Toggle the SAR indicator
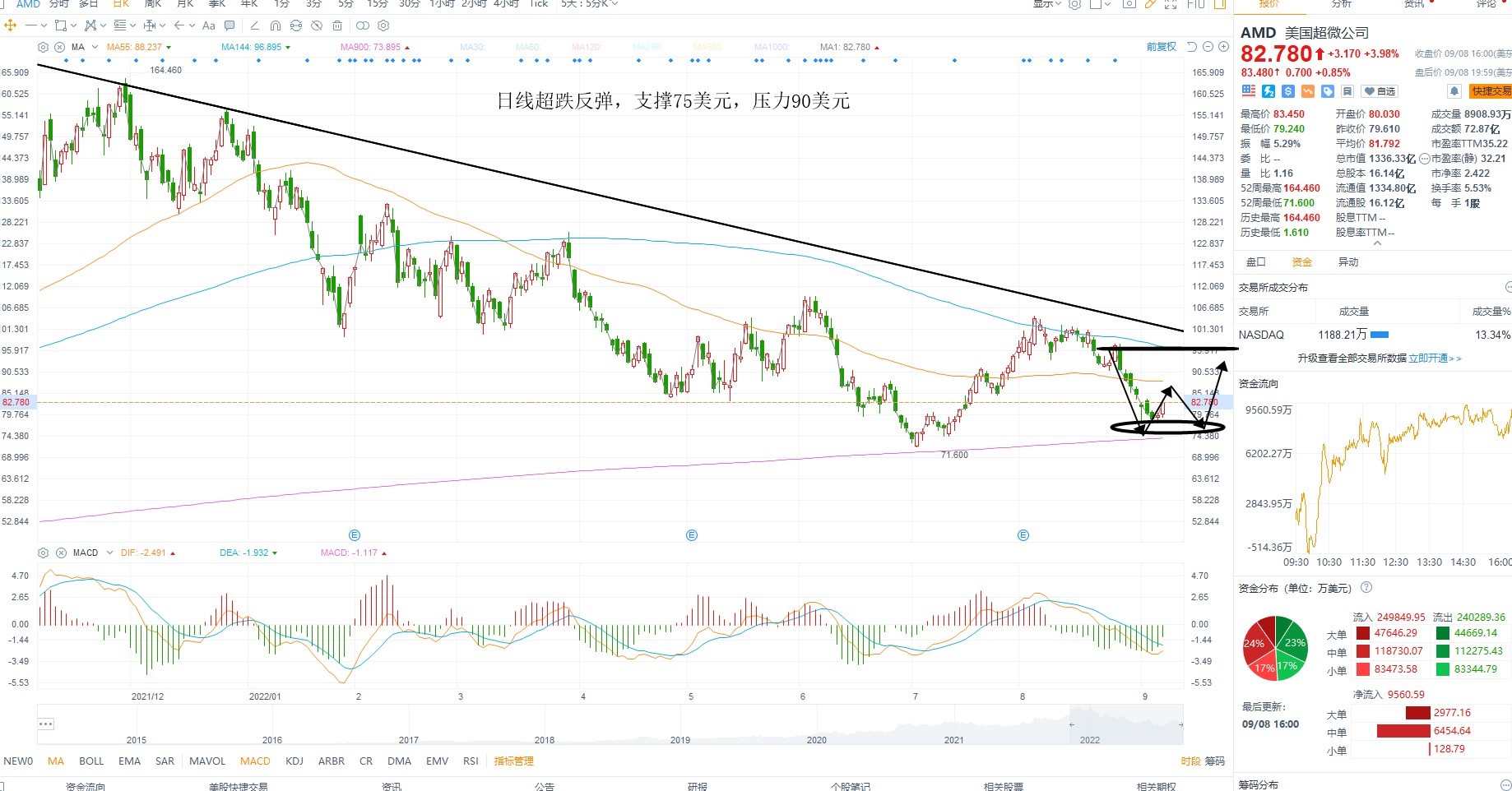This screenshot has width=1512, height=791. 165,761
